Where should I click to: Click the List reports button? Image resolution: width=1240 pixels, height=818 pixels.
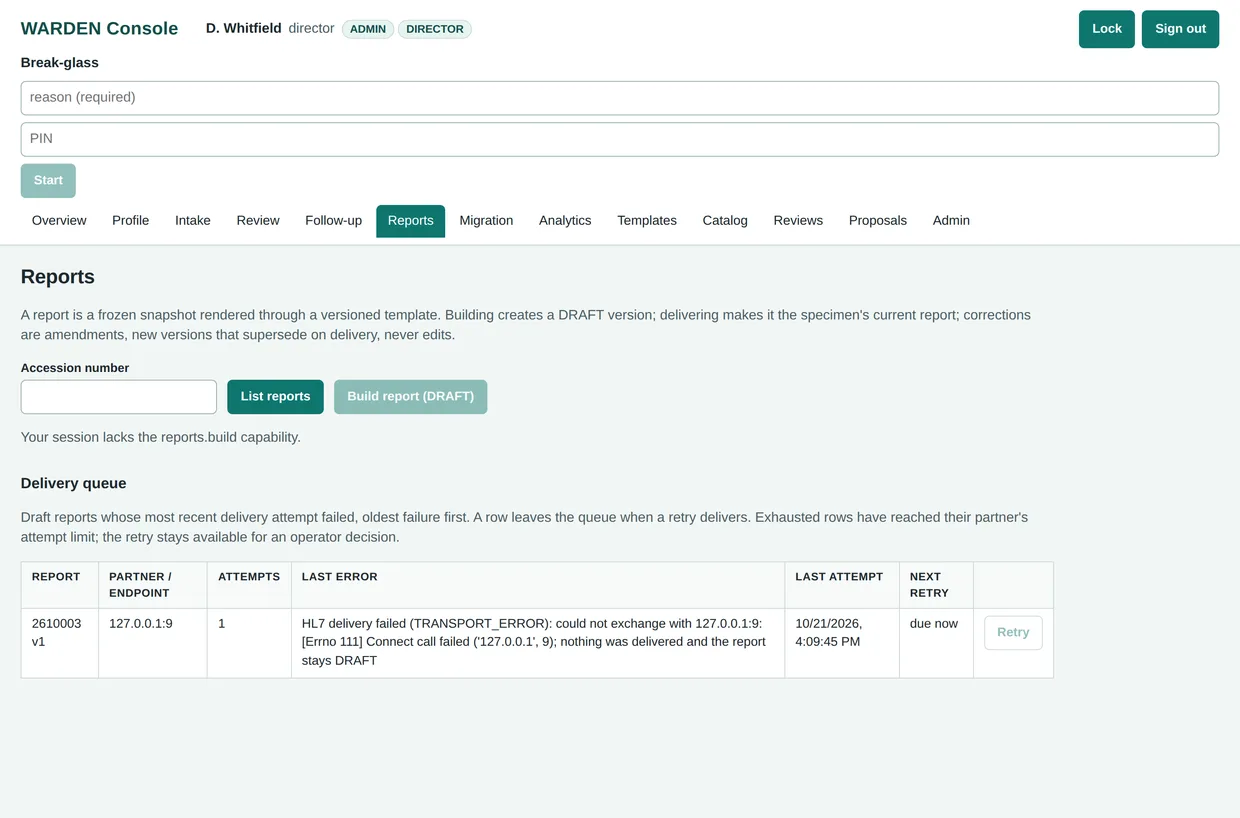click(x=275, y=397)
